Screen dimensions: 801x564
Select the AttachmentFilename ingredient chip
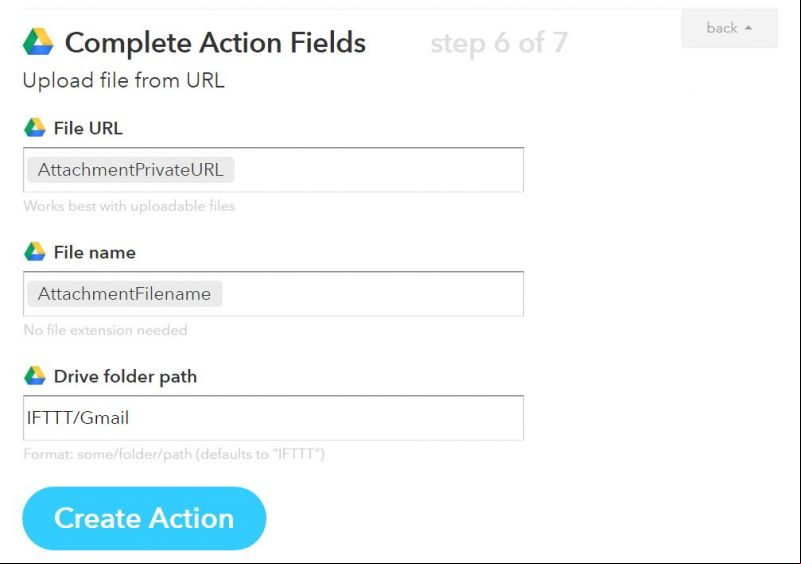point(125,294)
